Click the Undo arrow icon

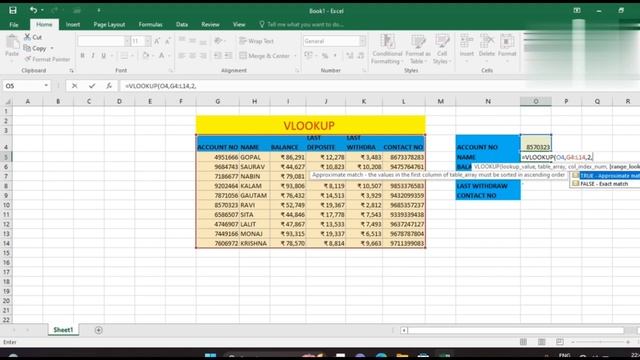coord(33,10)
